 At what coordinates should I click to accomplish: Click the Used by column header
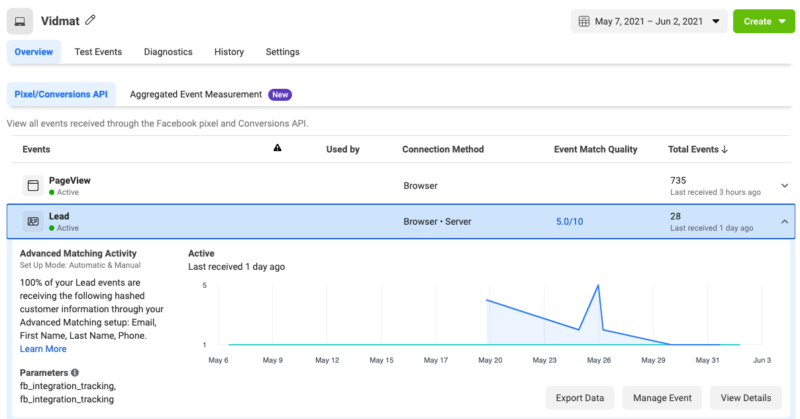(x=343, y=150)
